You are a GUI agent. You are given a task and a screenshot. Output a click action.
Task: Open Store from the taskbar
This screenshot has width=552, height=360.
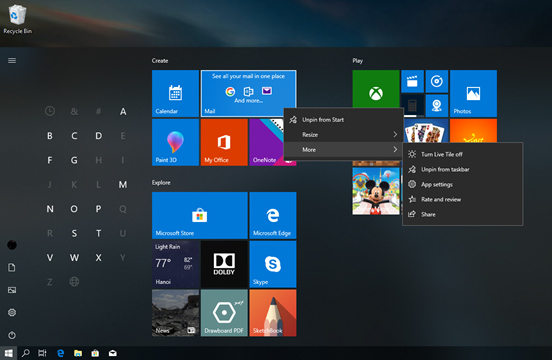(95, 353)
